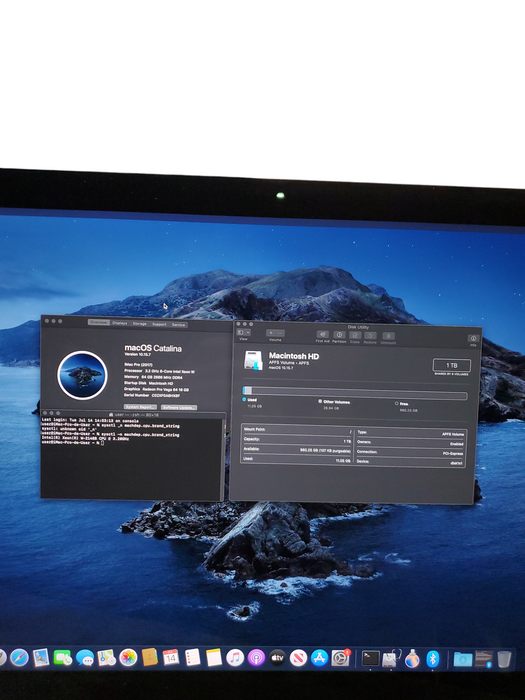Open Calendar from the Dock

click(x=171, y=658)
